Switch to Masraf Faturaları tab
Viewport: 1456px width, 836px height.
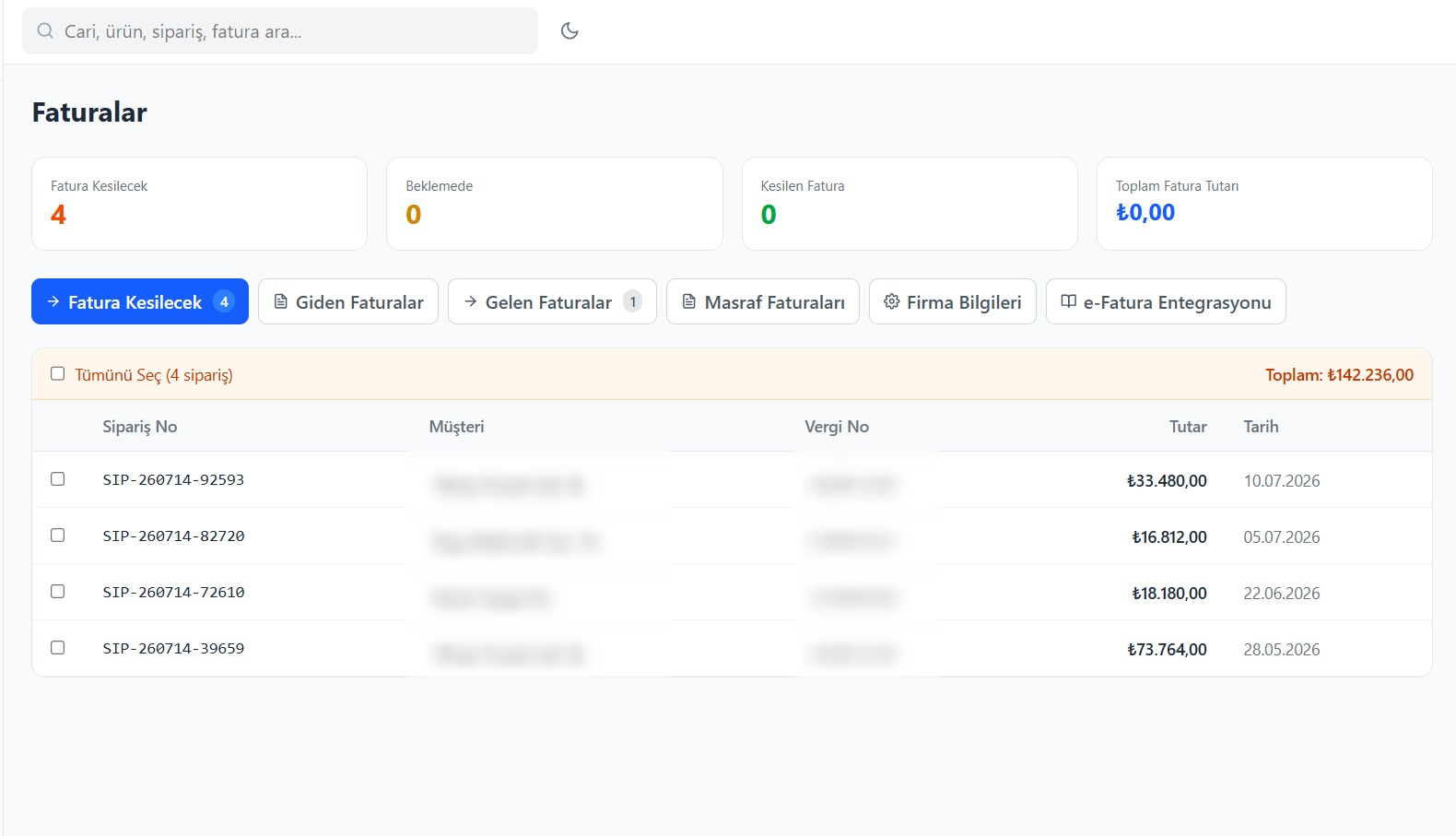coord(763,301)
